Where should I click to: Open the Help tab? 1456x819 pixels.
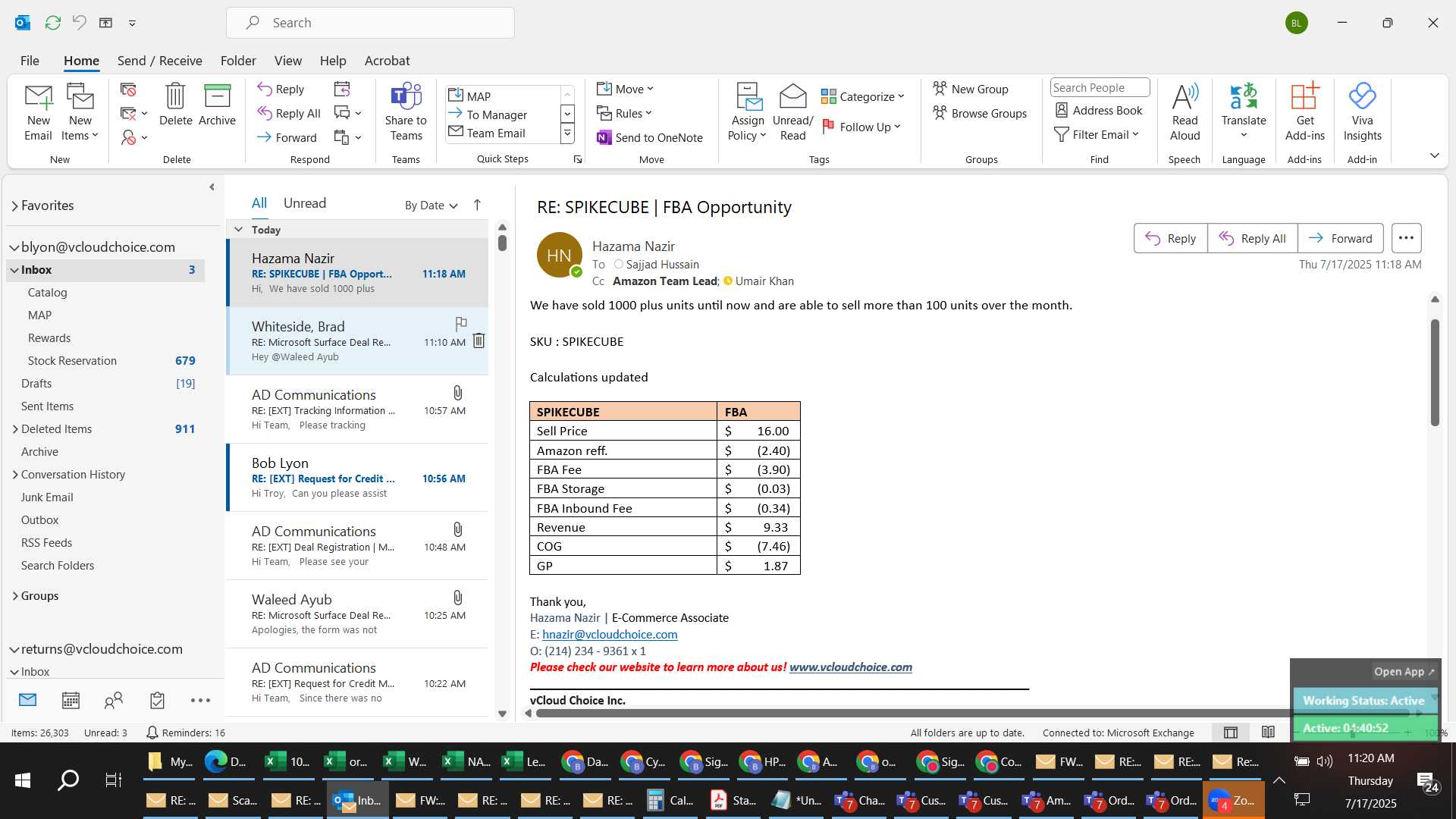pyautogui.click(x=333, y=61)
